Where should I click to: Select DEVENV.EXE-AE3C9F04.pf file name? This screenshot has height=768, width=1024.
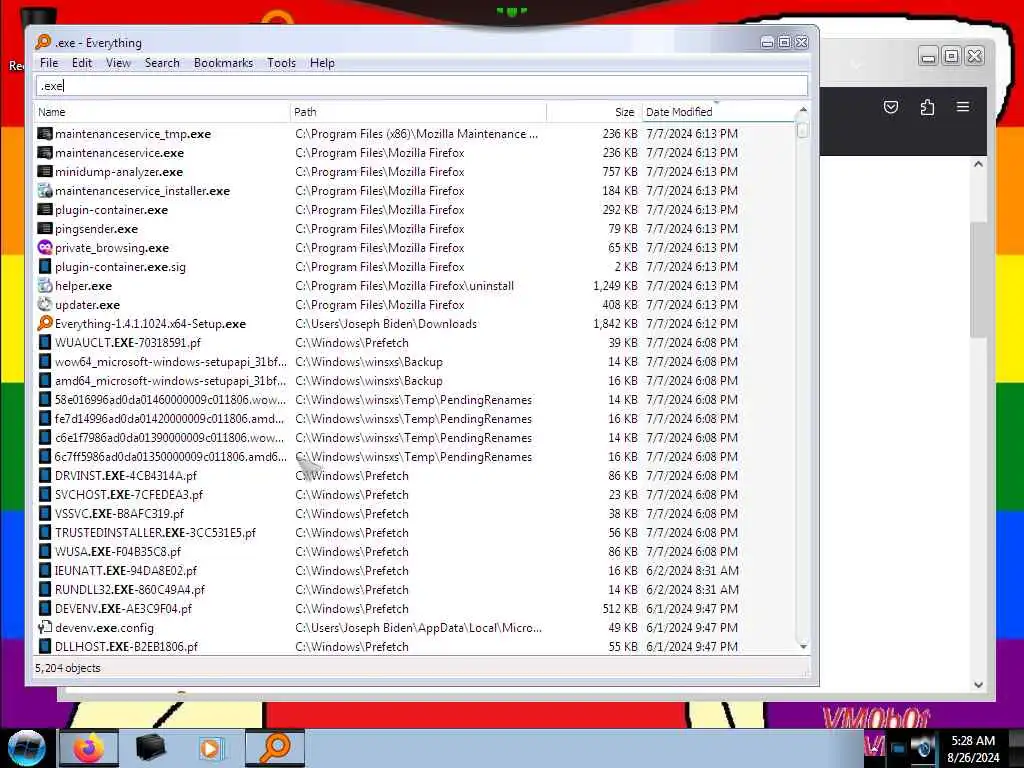123,609
